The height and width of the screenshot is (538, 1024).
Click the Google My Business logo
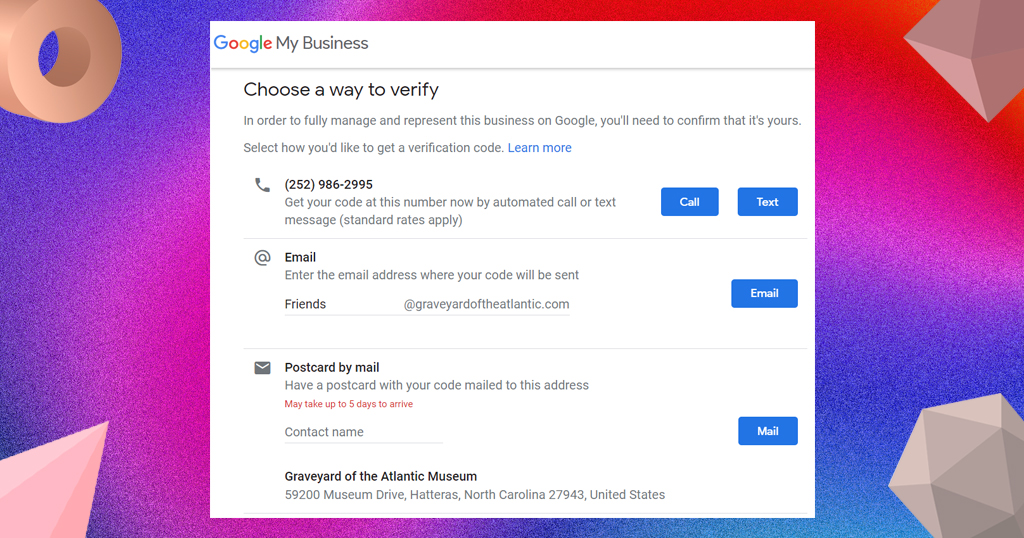[291, 44]
